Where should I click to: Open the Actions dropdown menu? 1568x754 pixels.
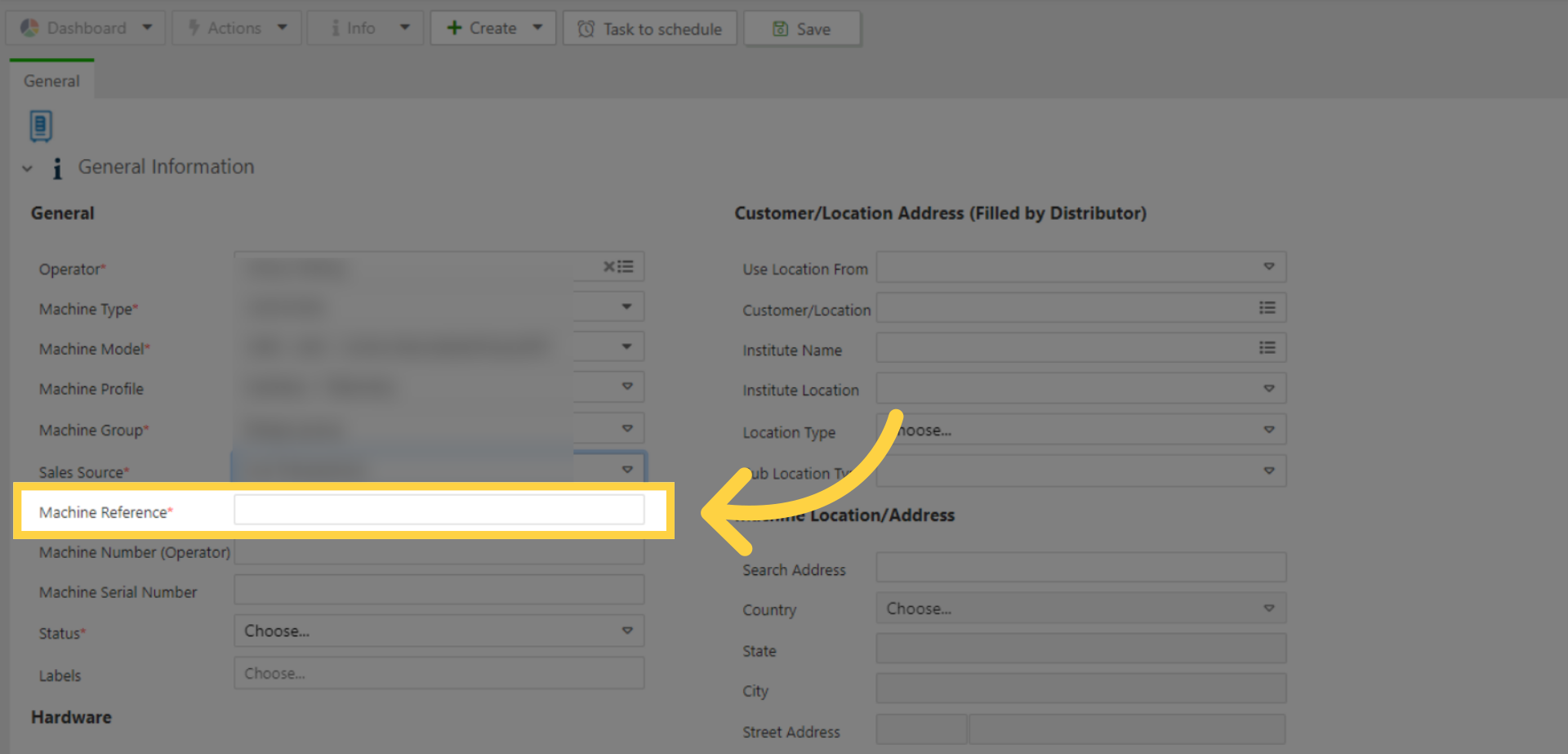[237, 28]
